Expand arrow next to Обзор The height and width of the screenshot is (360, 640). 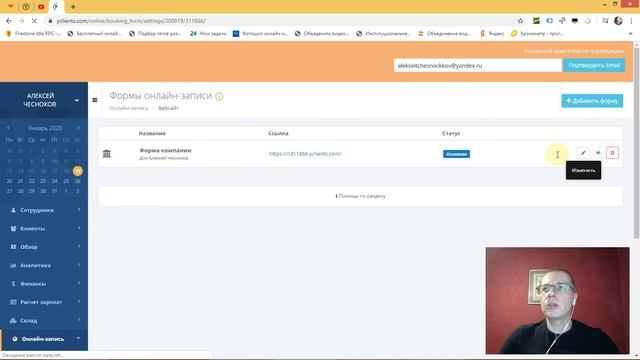pos(79,247)
